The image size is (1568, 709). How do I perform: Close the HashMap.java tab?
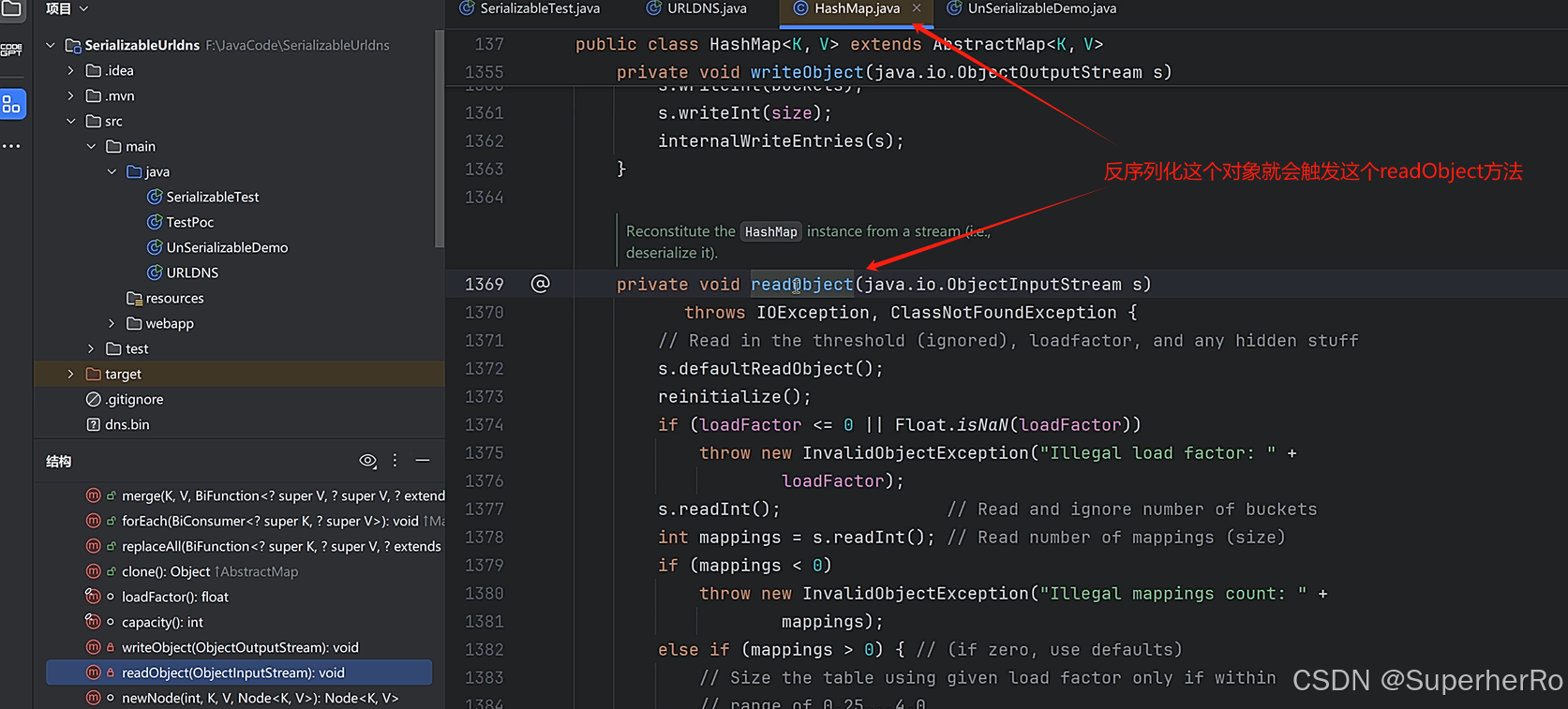[x=917, y=8]
